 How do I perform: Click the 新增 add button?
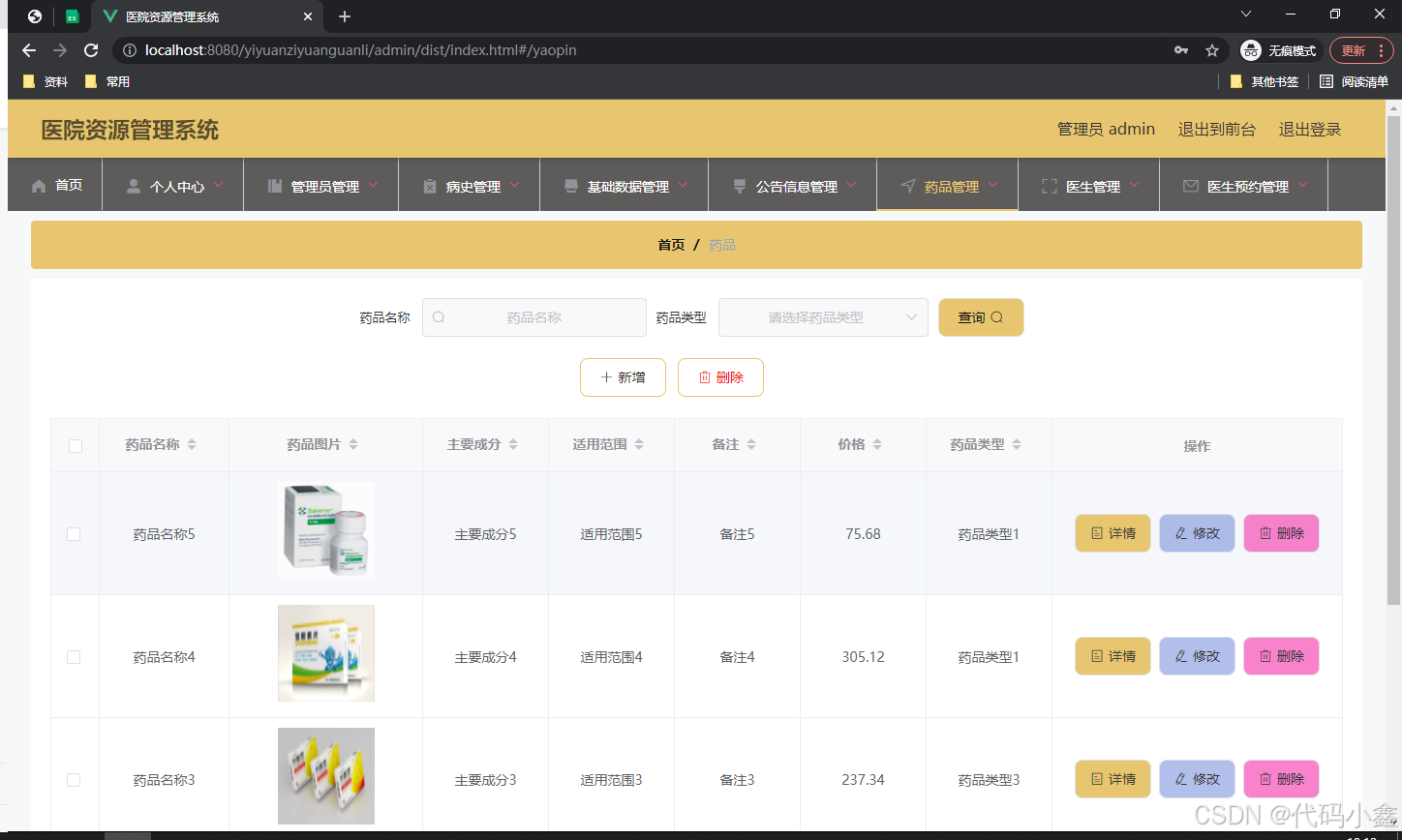point(623,377)
